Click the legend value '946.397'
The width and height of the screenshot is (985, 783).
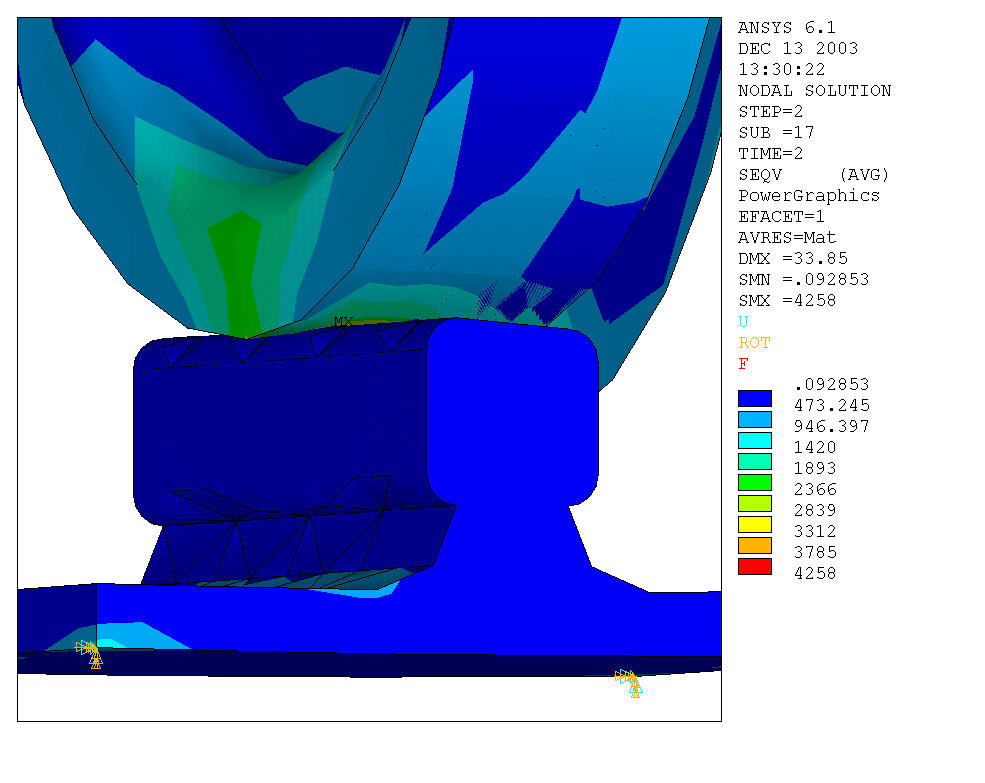tap(832, 426)
